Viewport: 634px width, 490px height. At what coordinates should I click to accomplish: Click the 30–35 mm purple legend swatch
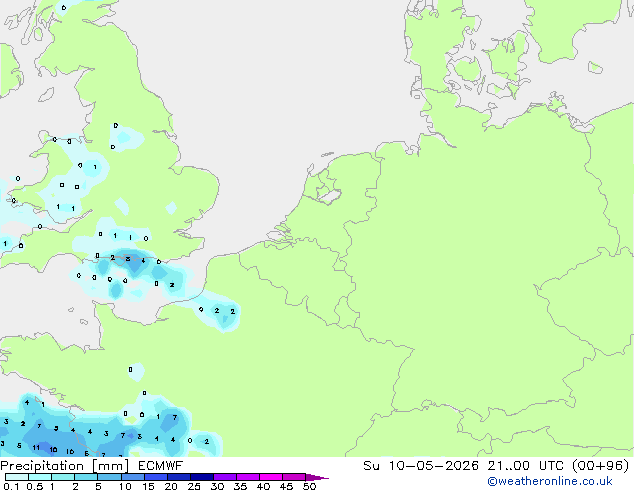tap(224, 477)
